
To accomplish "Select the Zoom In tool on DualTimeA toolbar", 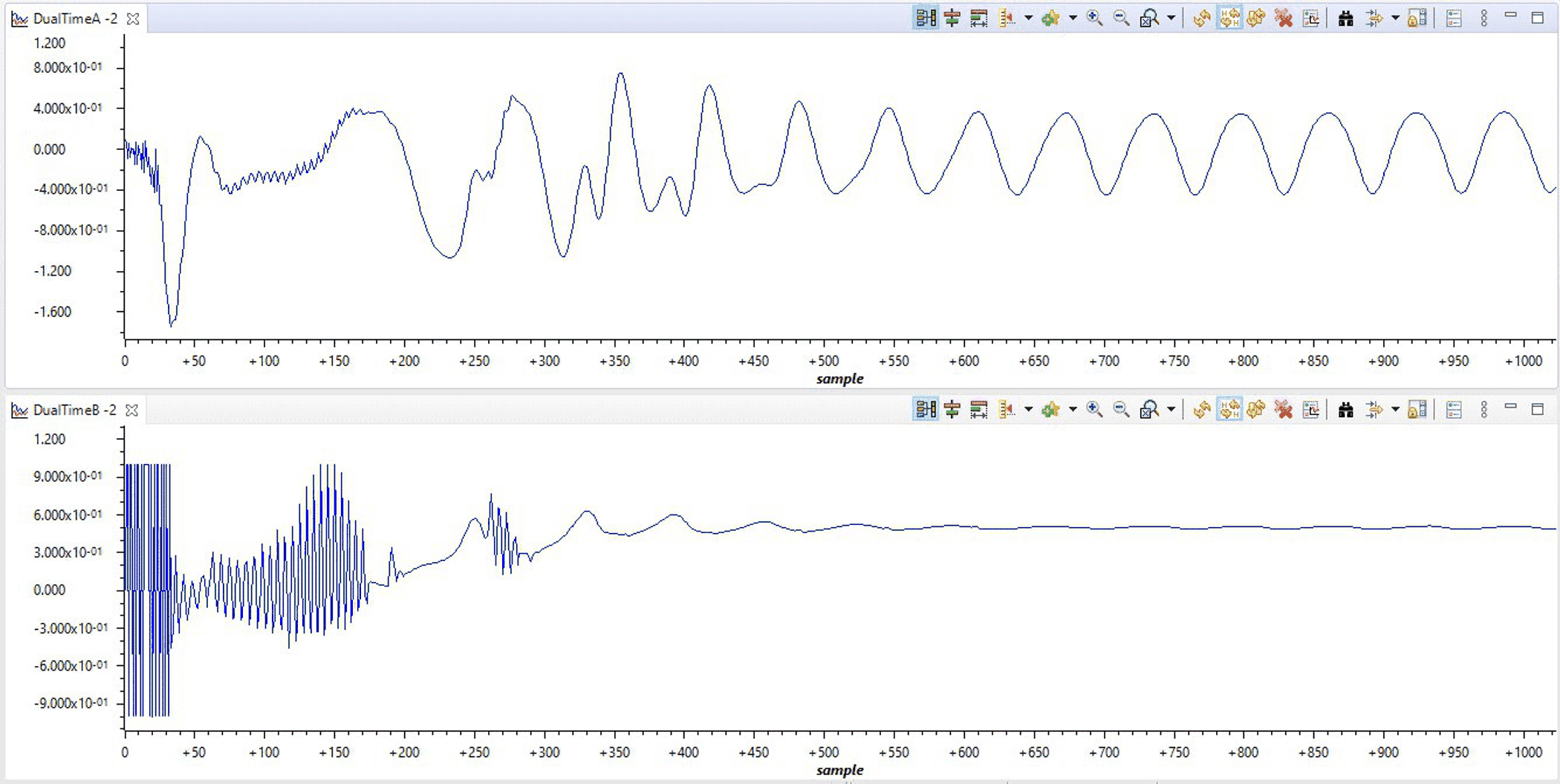I will tap(1093, 19).
